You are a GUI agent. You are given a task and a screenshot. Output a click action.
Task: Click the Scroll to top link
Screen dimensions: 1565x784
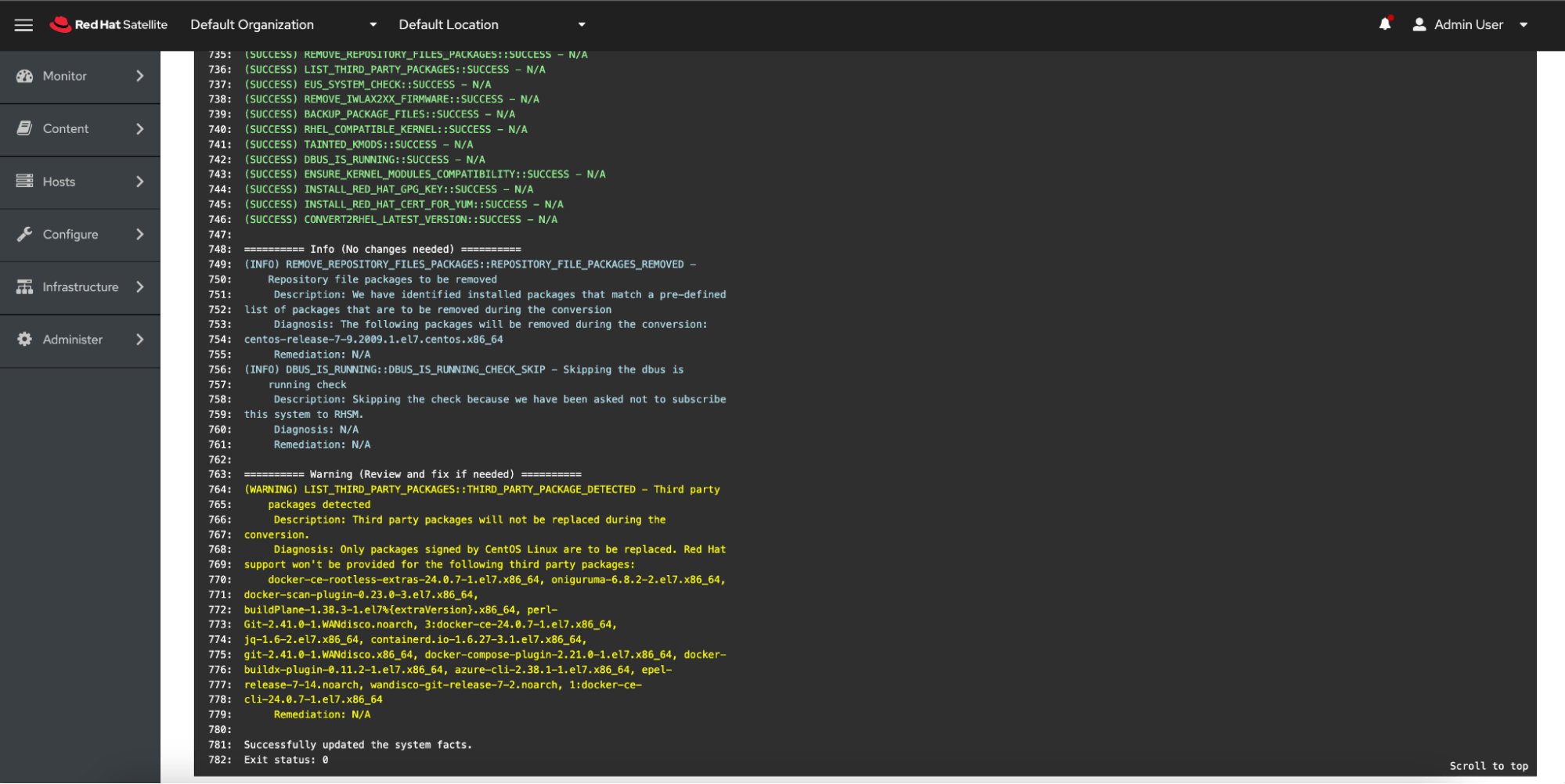click(x=1487, y=766)
